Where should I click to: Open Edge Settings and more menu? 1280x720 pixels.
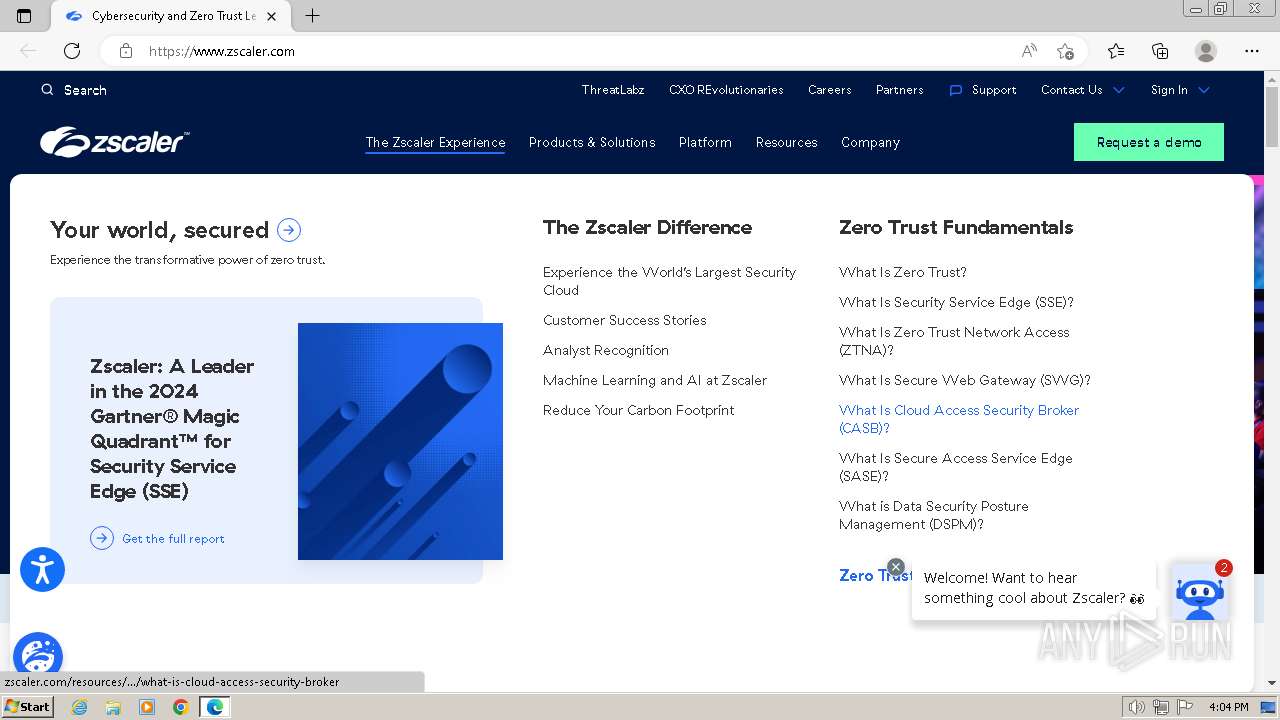[1252, 51]
